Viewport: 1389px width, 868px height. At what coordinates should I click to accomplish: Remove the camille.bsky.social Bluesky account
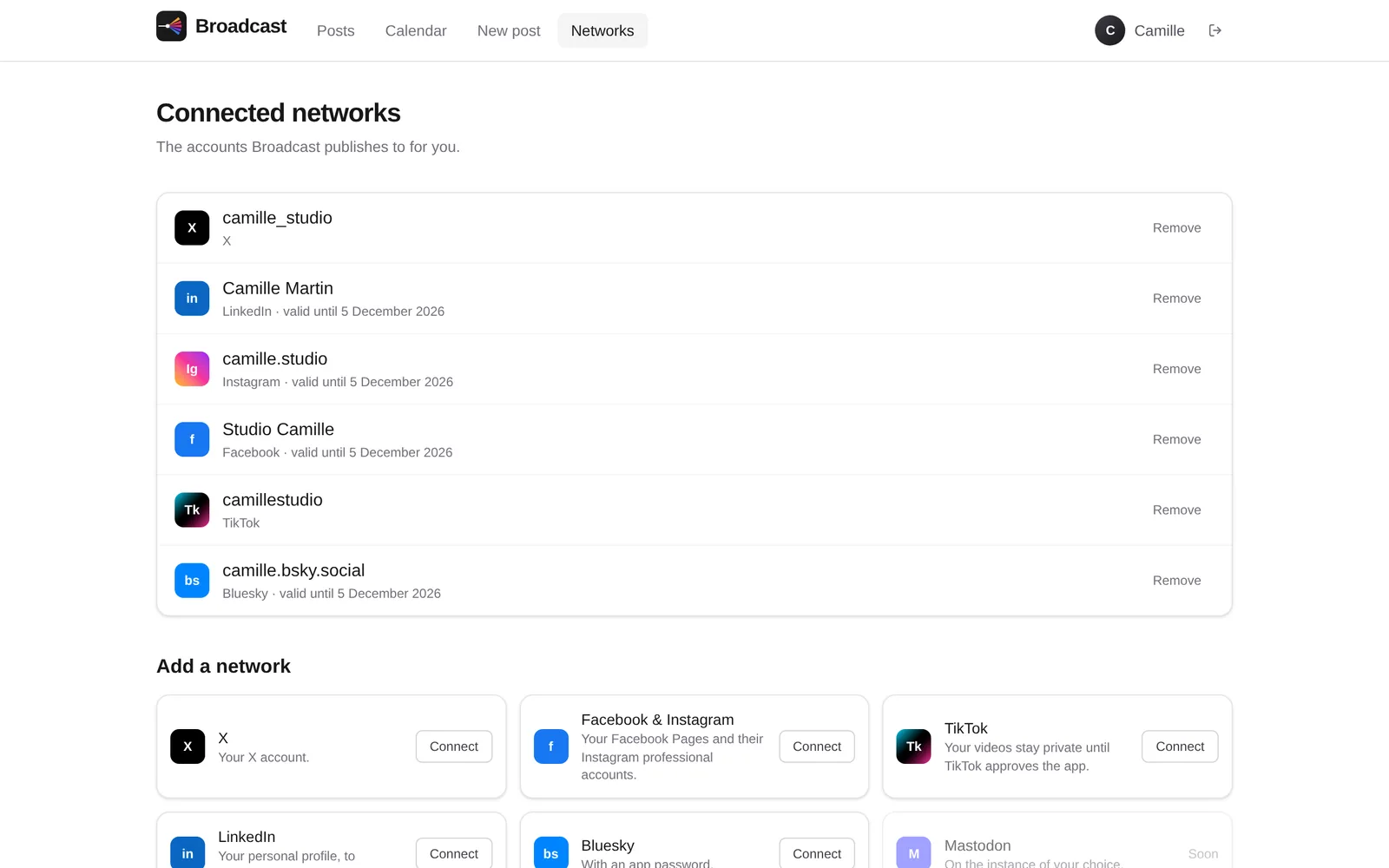(1176, 581)
